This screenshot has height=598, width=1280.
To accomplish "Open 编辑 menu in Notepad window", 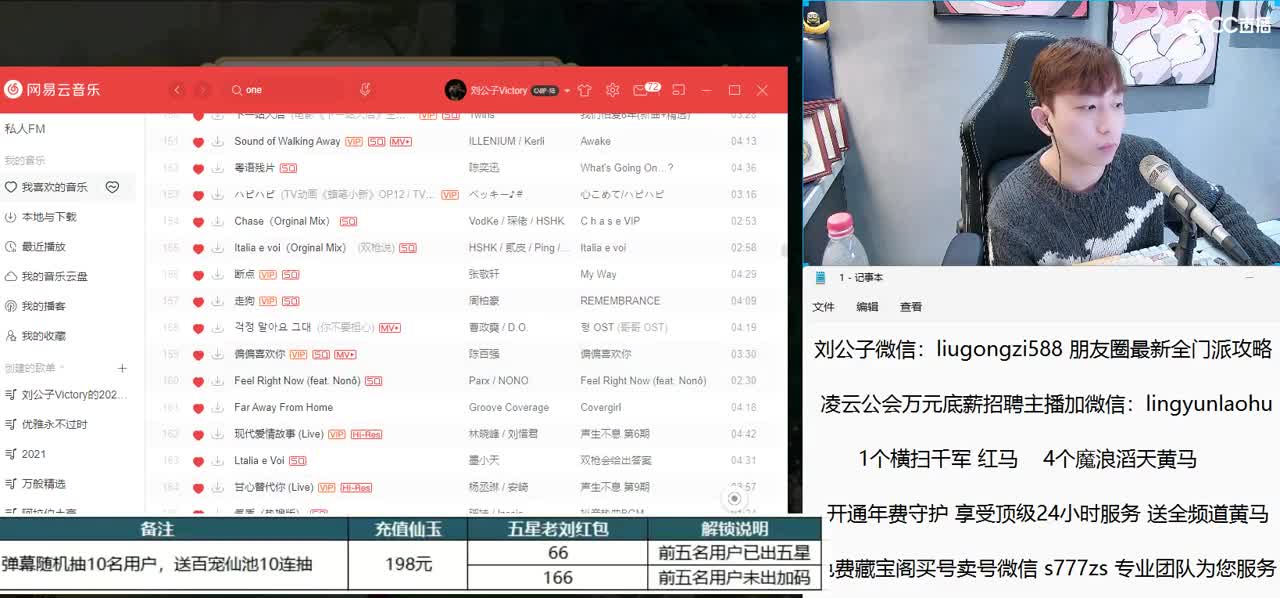I will click(x=867, y=307).
